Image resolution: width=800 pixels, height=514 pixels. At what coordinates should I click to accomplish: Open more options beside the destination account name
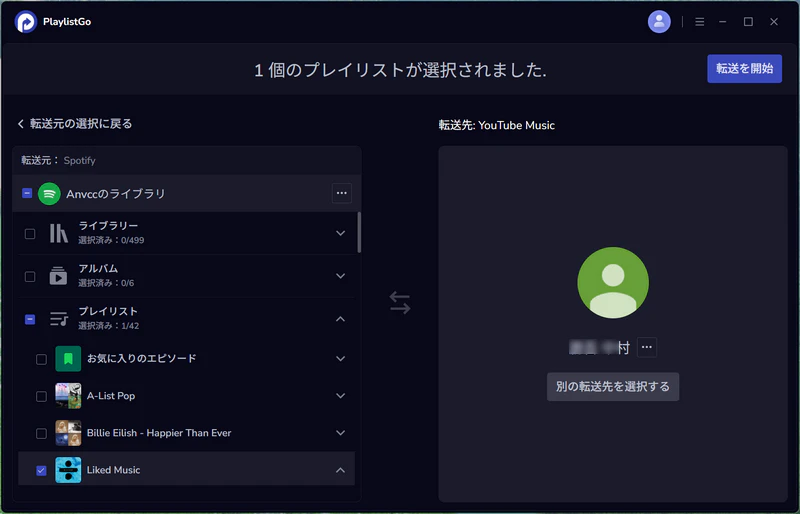tap(646, 347)
